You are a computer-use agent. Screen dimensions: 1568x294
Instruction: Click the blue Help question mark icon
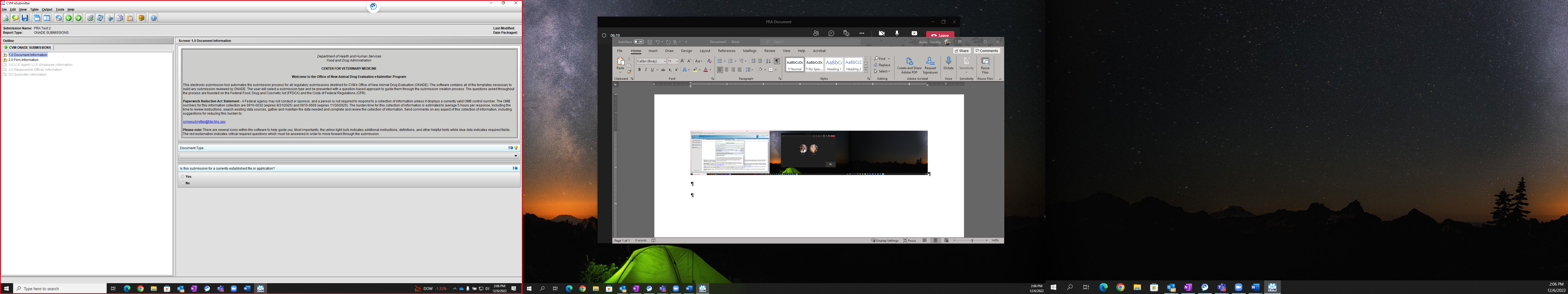(153, 18)
